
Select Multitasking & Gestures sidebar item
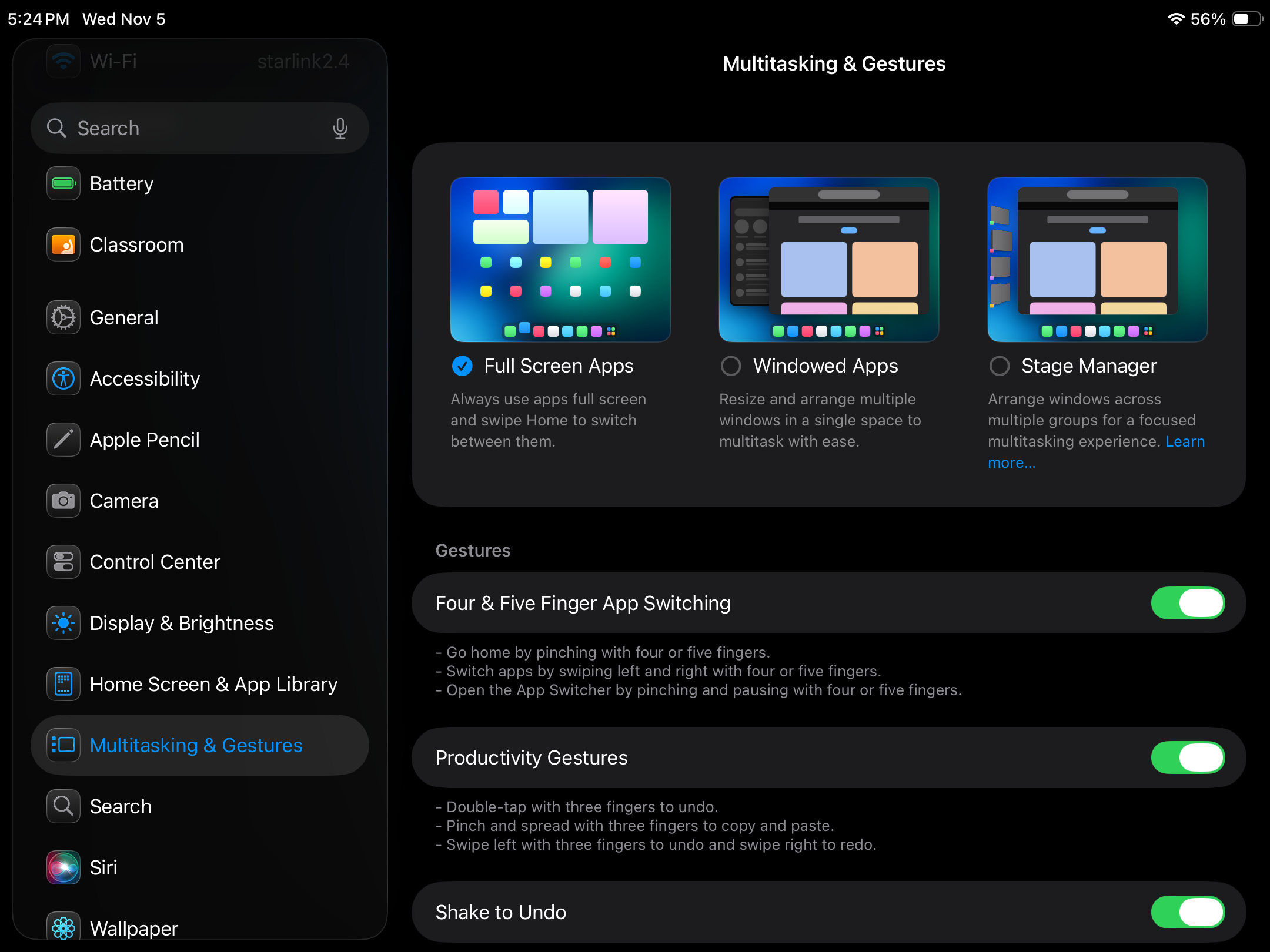click(x=196, y=745)
